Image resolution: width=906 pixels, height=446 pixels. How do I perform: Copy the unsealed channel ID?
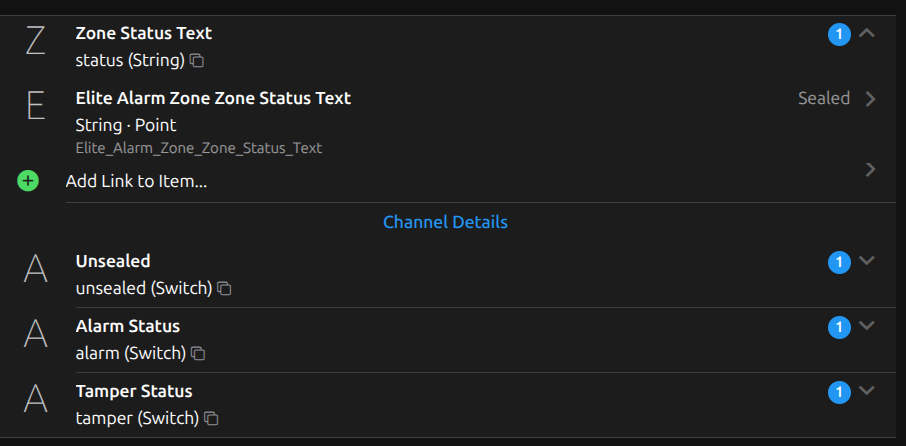click(225, 289)
